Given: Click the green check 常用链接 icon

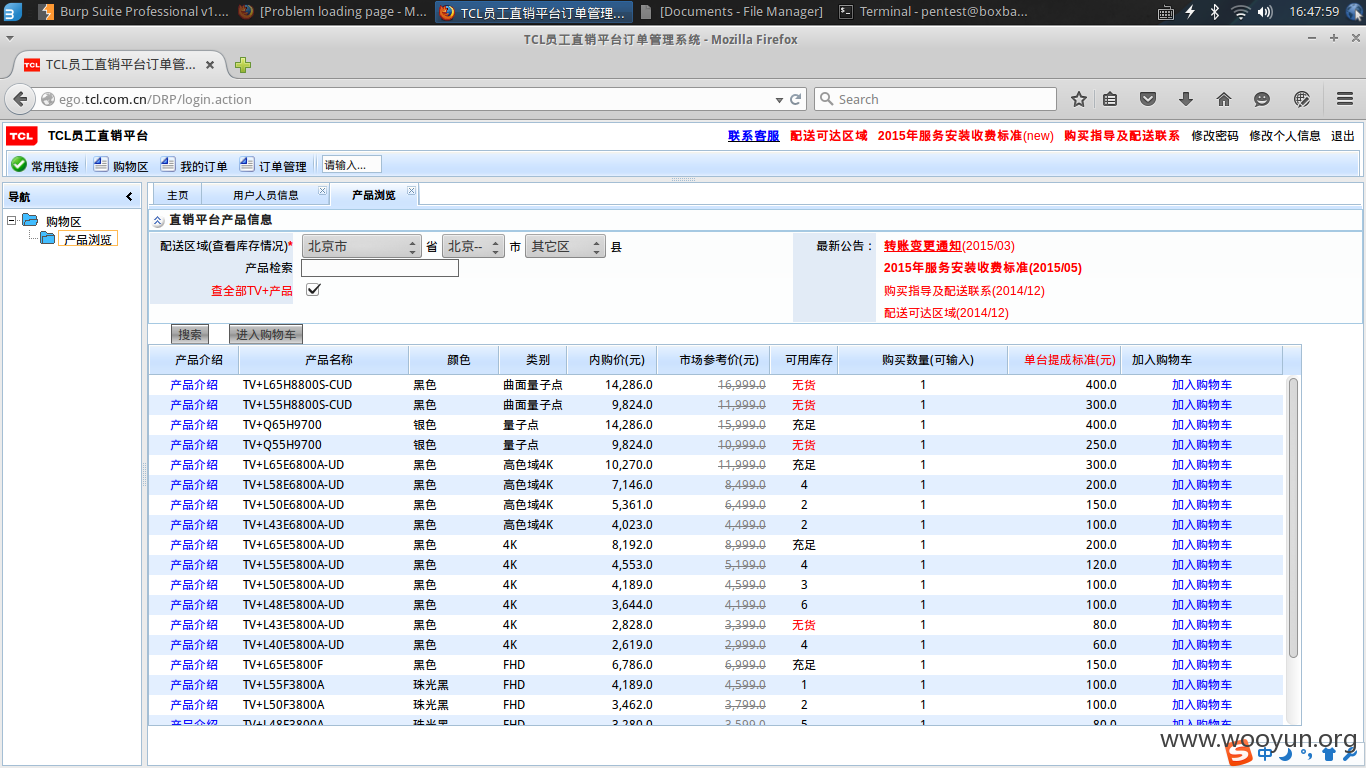Looking at the screenshot, I should [x=19, y=165].
